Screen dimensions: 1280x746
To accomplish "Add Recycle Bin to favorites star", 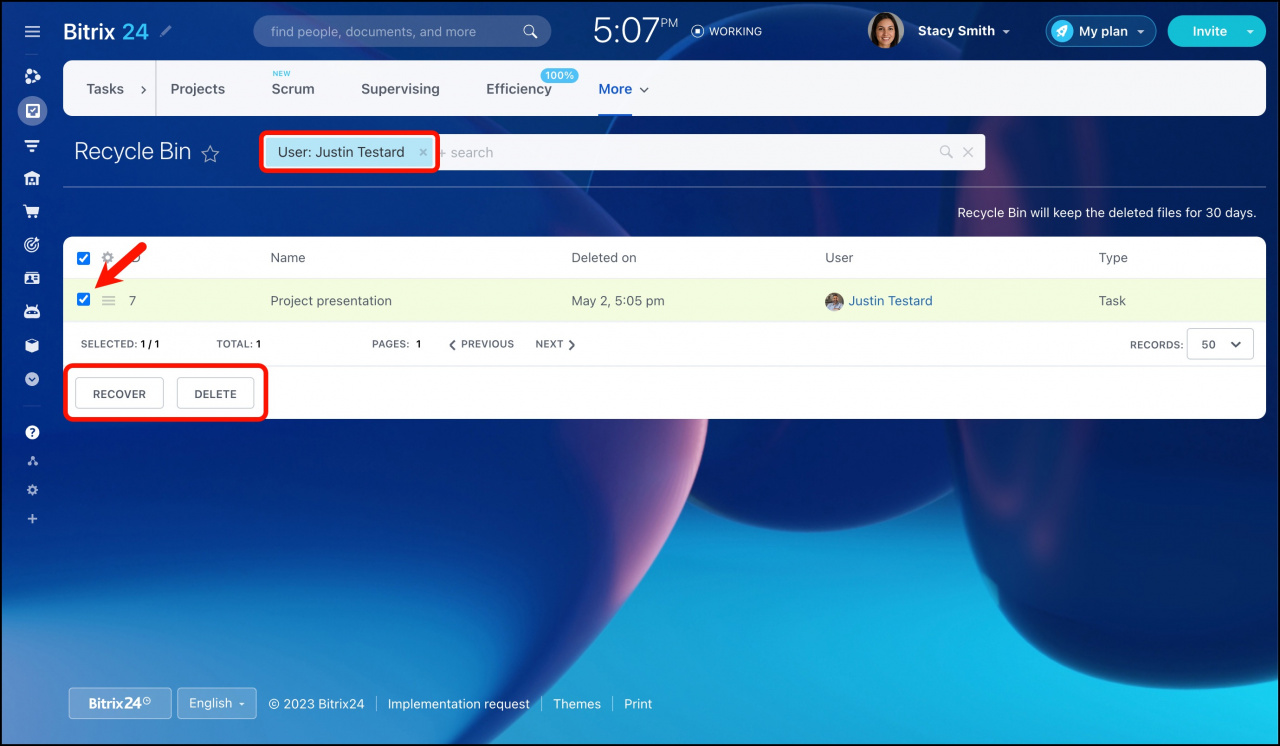I will (210, 153).
